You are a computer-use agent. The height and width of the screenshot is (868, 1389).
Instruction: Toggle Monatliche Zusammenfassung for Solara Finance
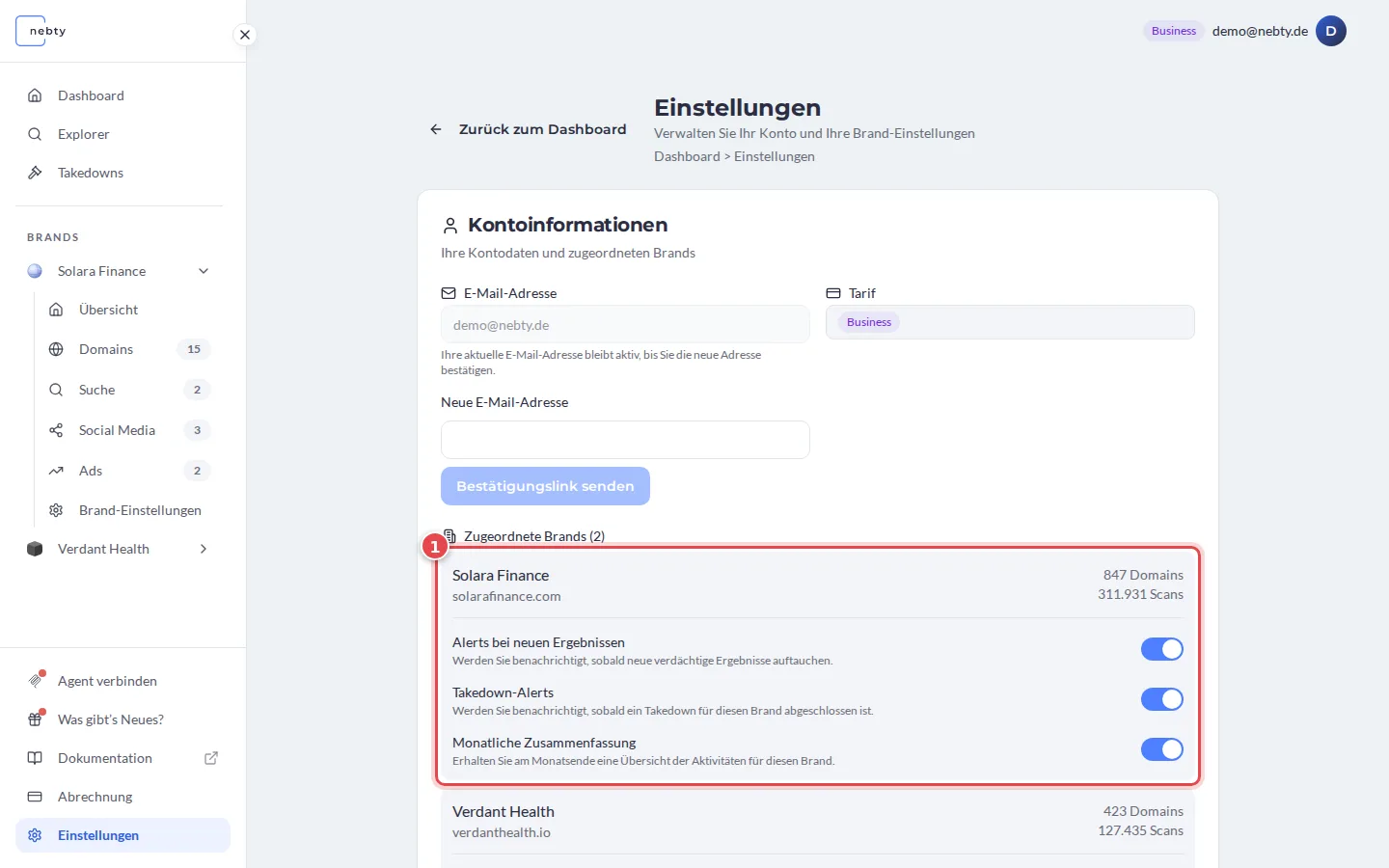click(1161, 749)
